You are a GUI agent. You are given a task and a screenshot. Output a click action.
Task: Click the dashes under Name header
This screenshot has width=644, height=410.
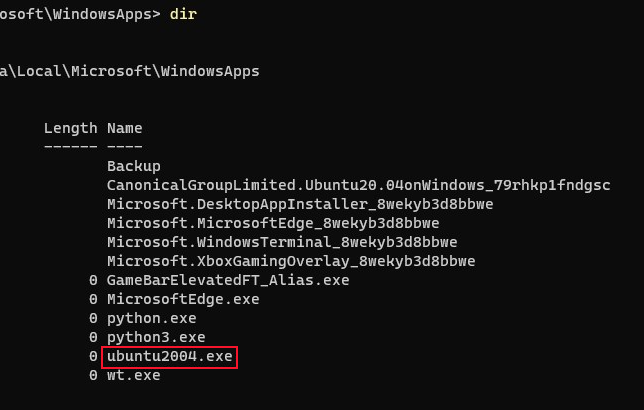click(x=125, y=146)
